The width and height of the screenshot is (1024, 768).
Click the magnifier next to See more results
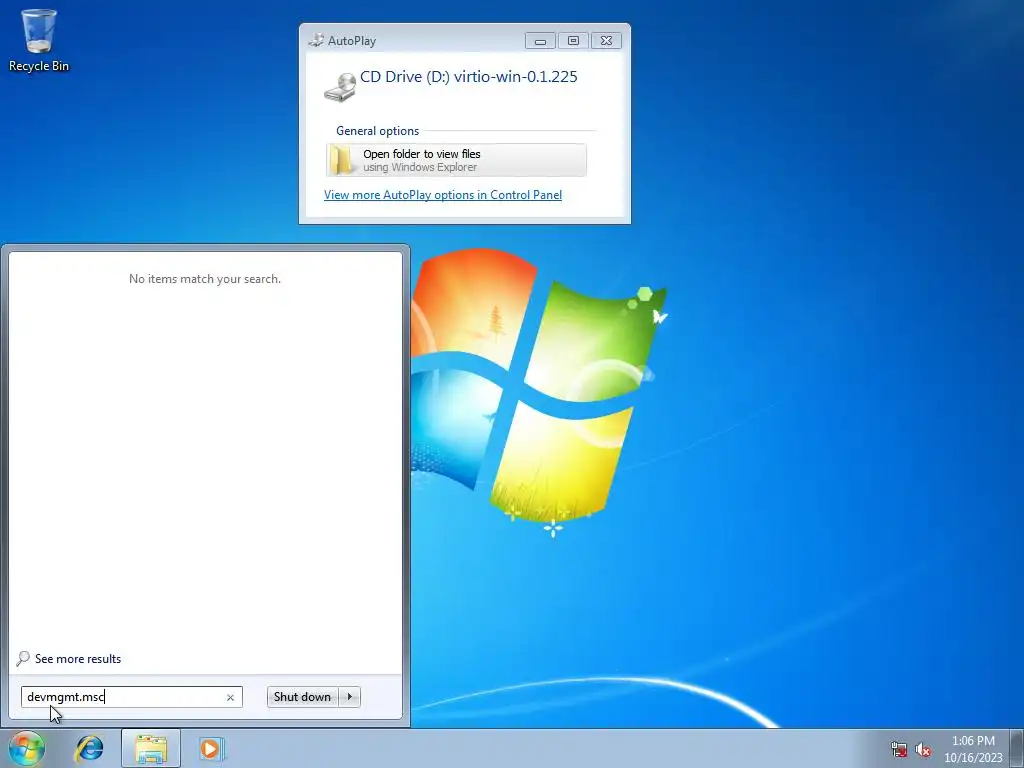coord(23,658)
